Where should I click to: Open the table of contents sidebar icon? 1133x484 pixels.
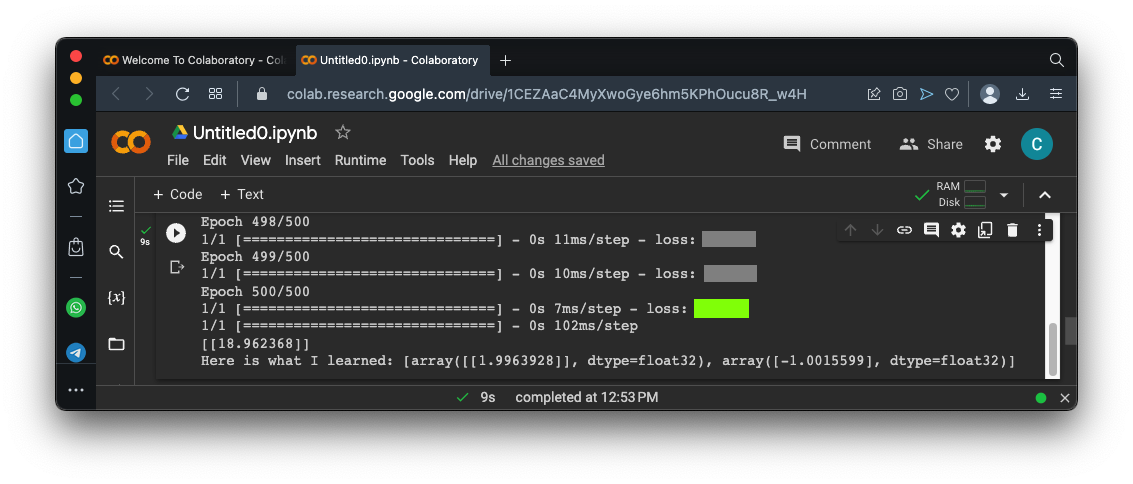click(116, 206)
